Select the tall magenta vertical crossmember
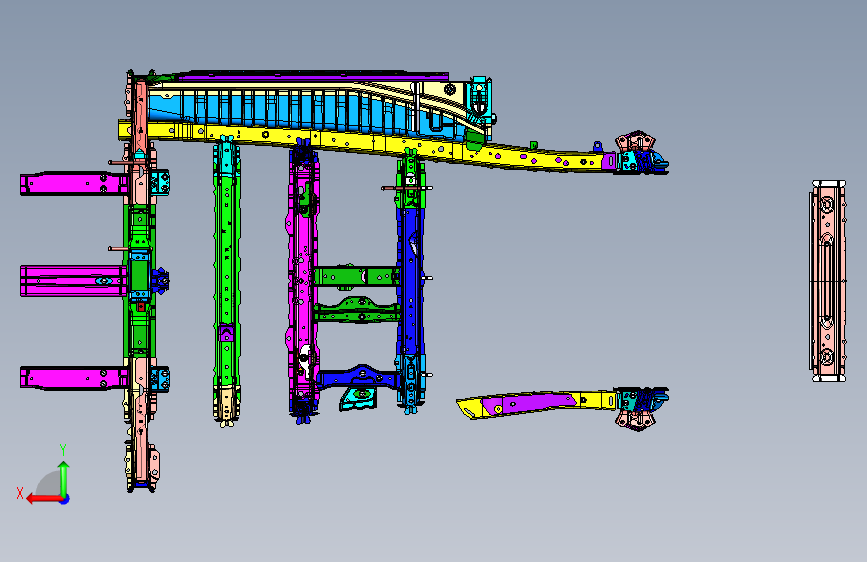 (x=302, y=277)
